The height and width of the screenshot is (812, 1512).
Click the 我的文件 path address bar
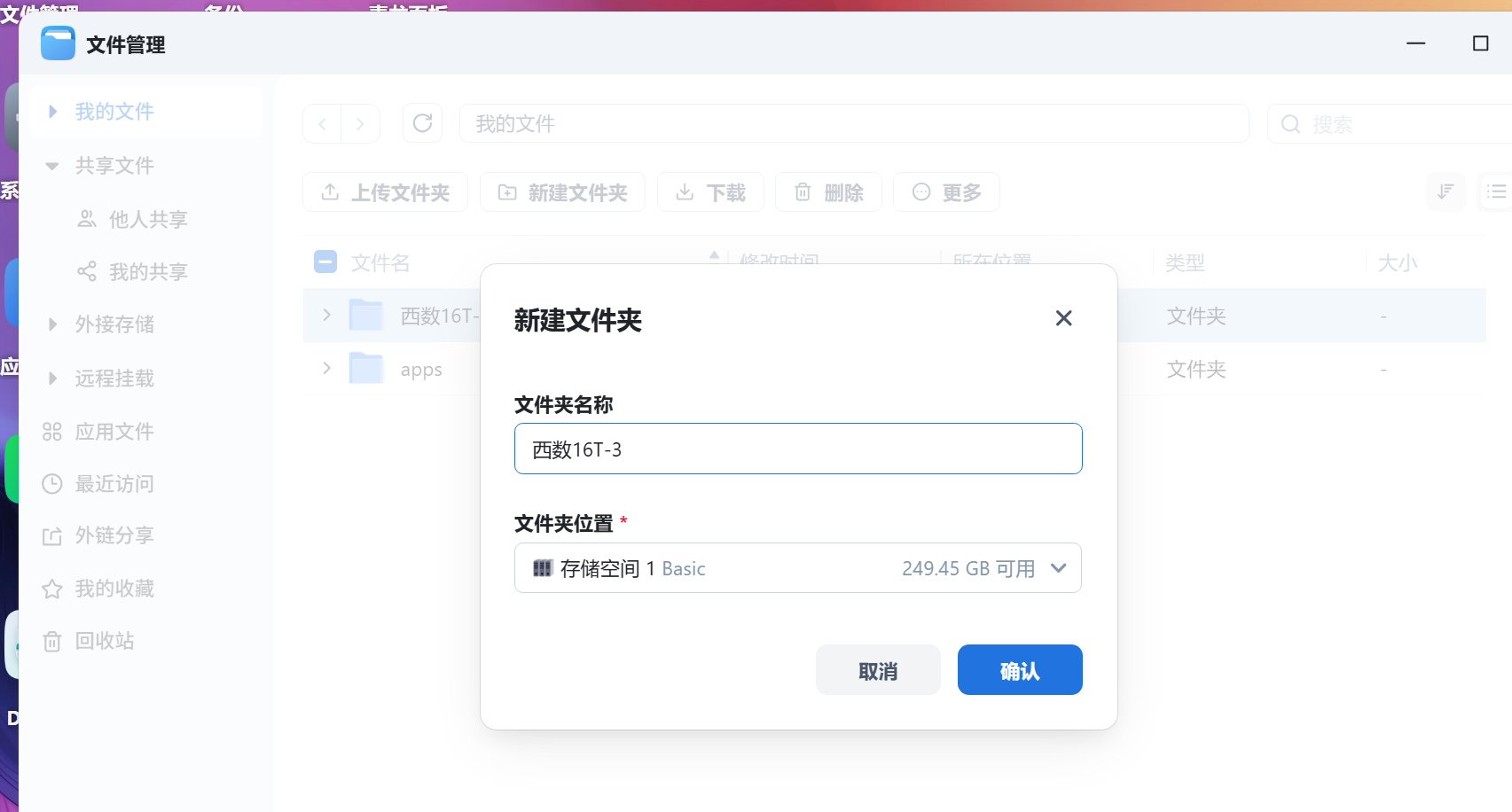pyautogui.click(x=854, y=123)
